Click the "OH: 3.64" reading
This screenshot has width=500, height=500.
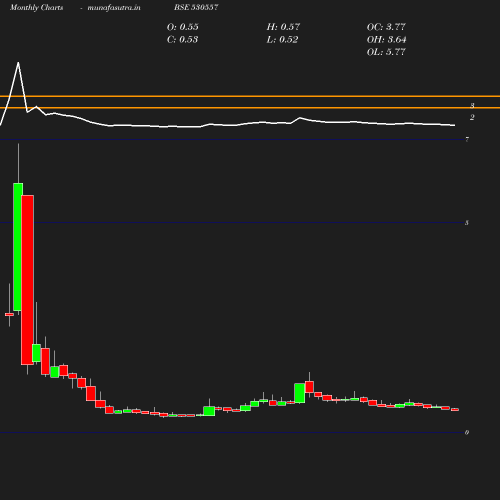click(386, 40)
